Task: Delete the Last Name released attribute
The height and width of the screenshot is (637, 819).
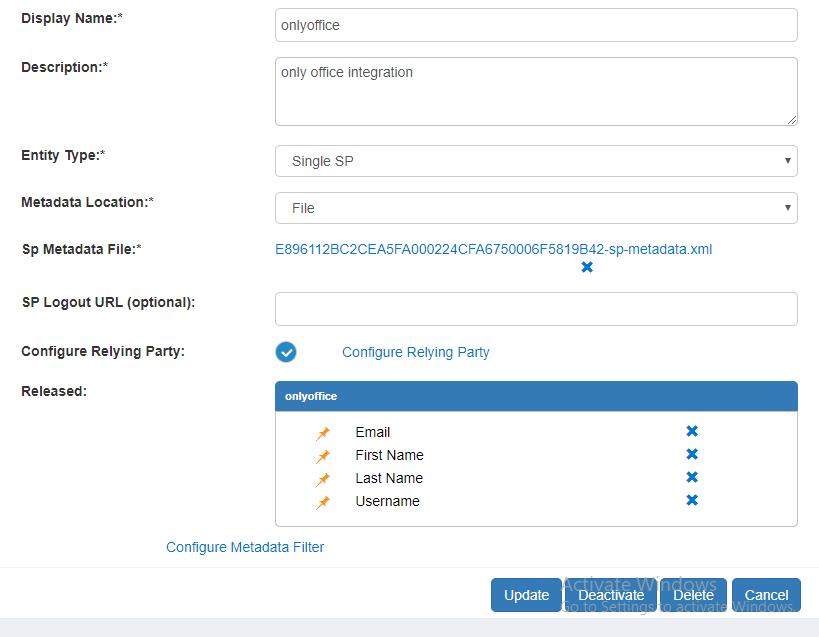Action: pyautogui.click(x=692, y=478)
